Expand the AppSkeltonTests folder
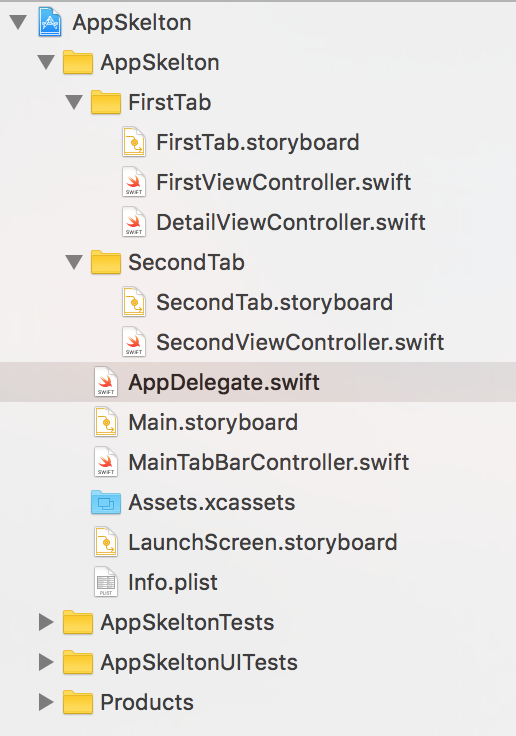 (46, 622)
